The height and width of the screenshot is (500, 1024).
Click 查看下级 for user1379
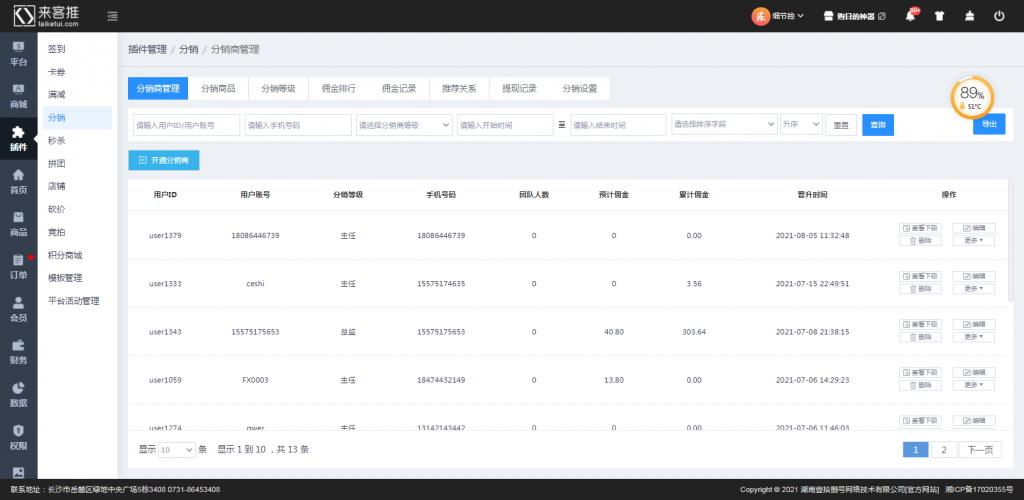[920, 228]
